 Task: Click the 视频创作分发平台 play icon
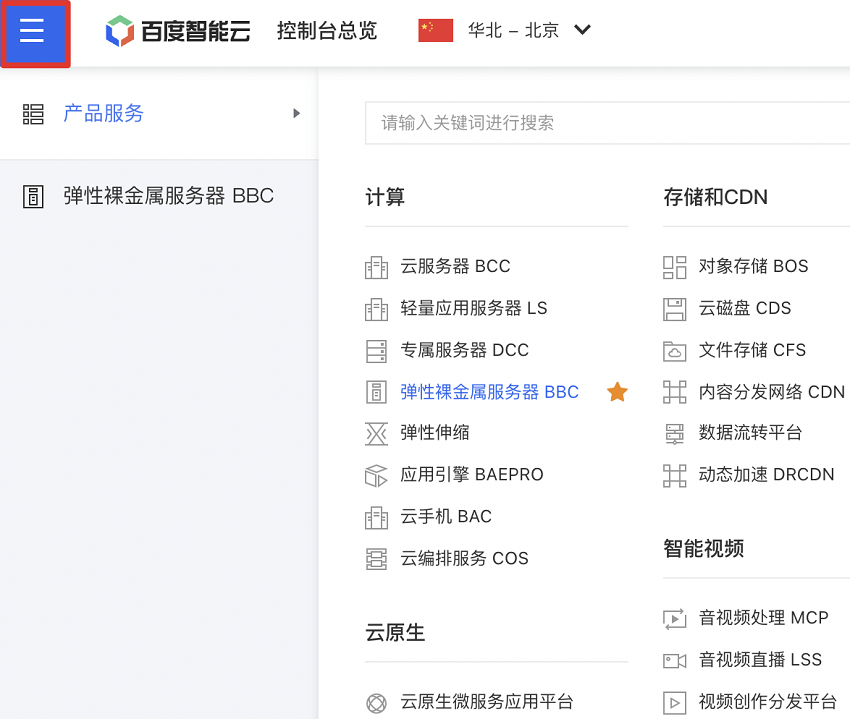click(674, 703)
